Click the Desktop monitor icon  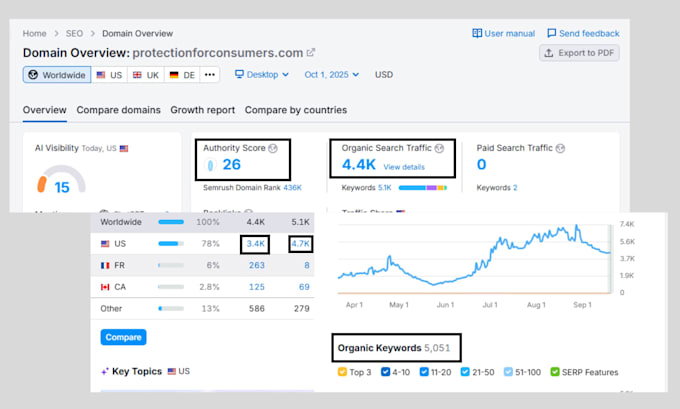click(239, 74)
